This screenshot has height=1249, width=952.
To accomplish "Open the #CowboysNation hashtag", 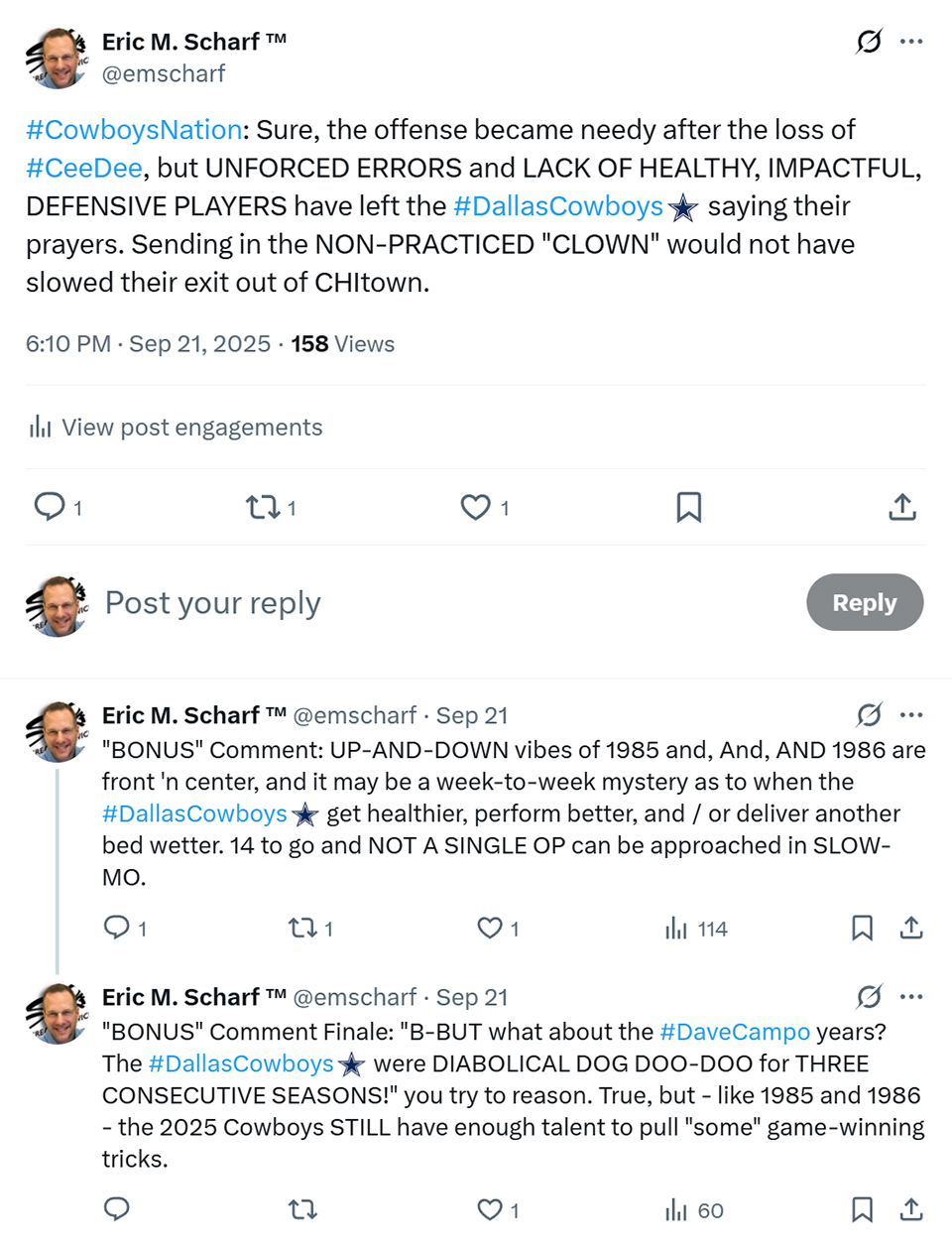I will (x=134, y=130).
